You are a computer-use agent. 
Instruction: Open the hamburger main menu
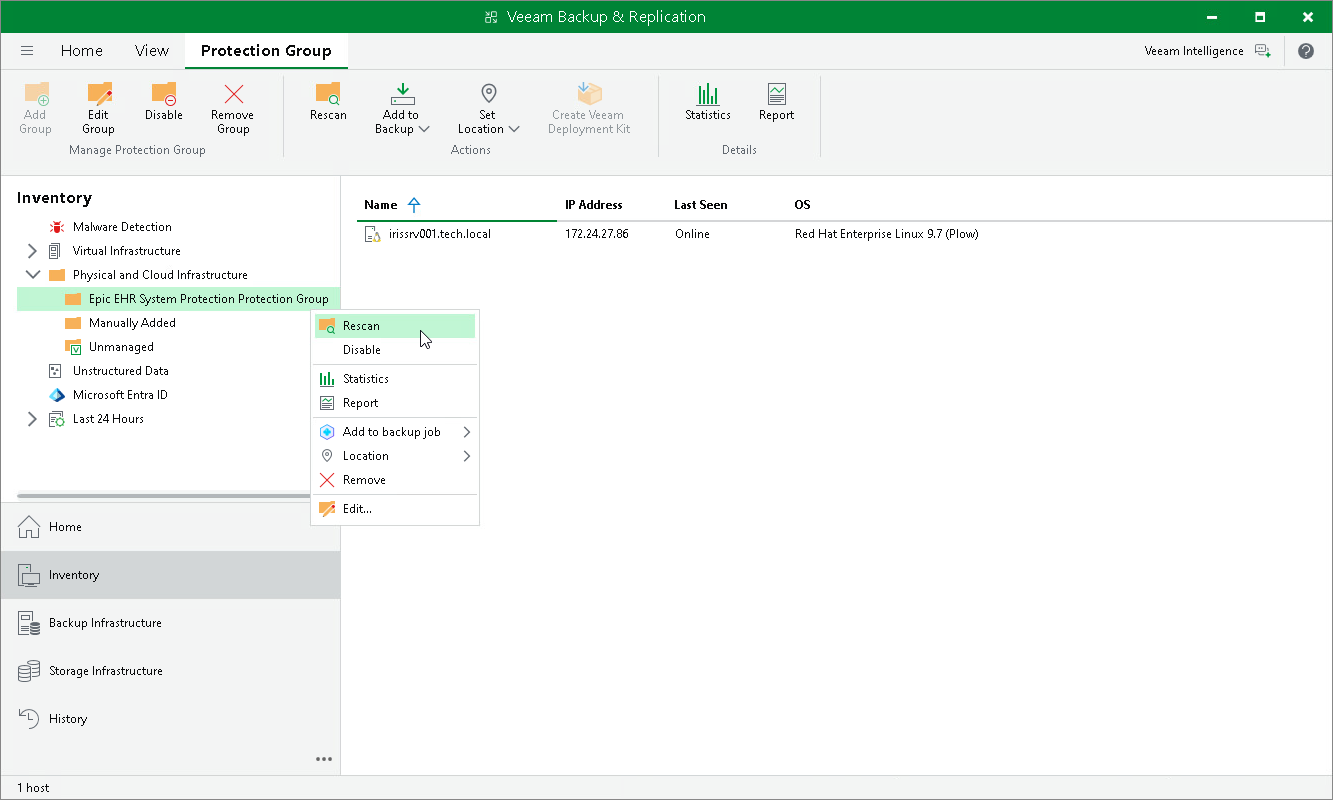pyautogui.click(x=27, y=51)
